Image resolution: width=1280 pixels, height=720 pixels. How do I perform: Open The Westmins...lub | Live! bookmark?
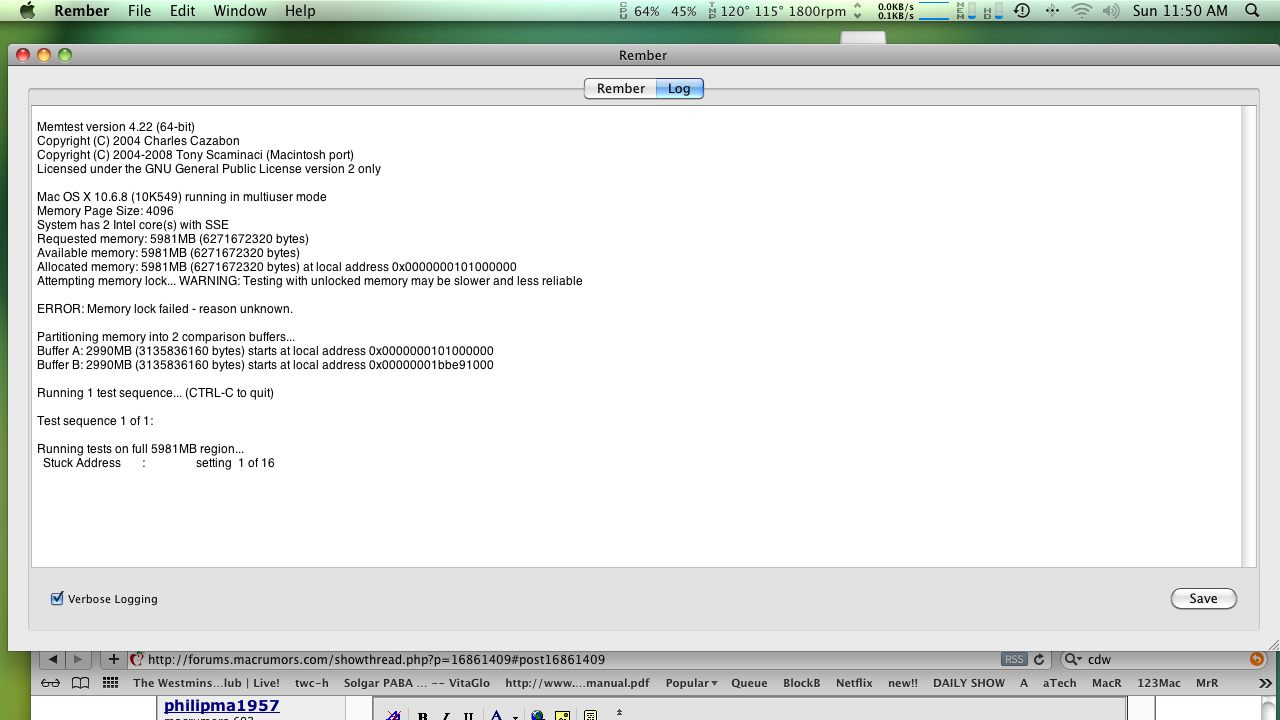(206, 683)
